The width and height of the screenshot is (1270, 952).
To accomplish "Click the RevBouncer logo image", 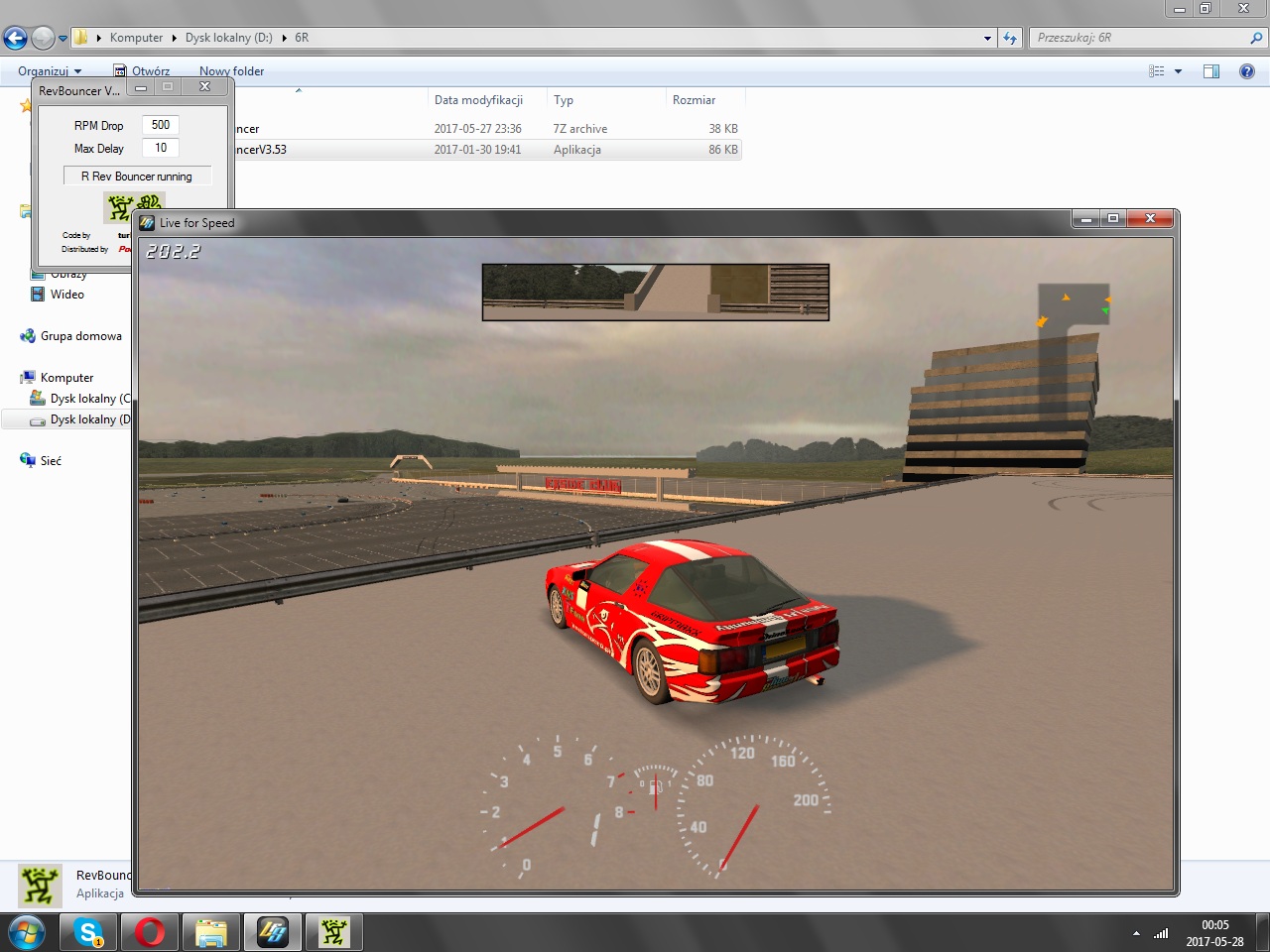I will tap(133, 205).
